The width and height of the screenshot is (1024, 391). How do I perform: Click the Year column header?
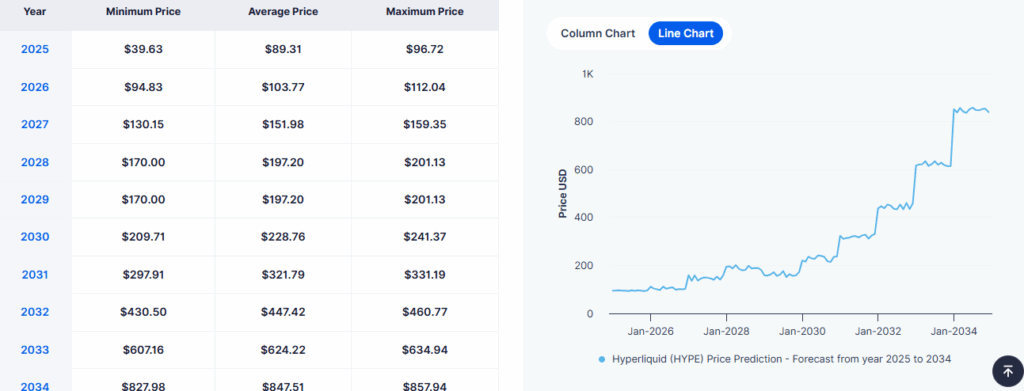(35, 12)
